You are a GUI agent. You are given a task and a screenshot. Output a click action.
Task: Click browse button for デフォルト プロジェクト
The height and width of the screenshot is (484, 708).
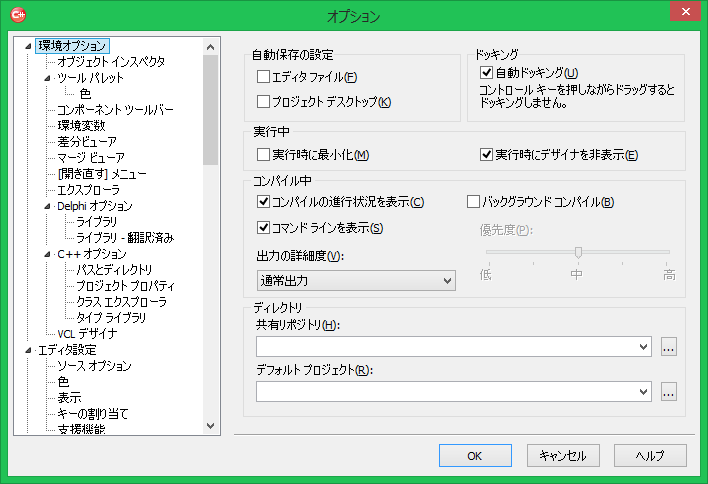point(669,391)
